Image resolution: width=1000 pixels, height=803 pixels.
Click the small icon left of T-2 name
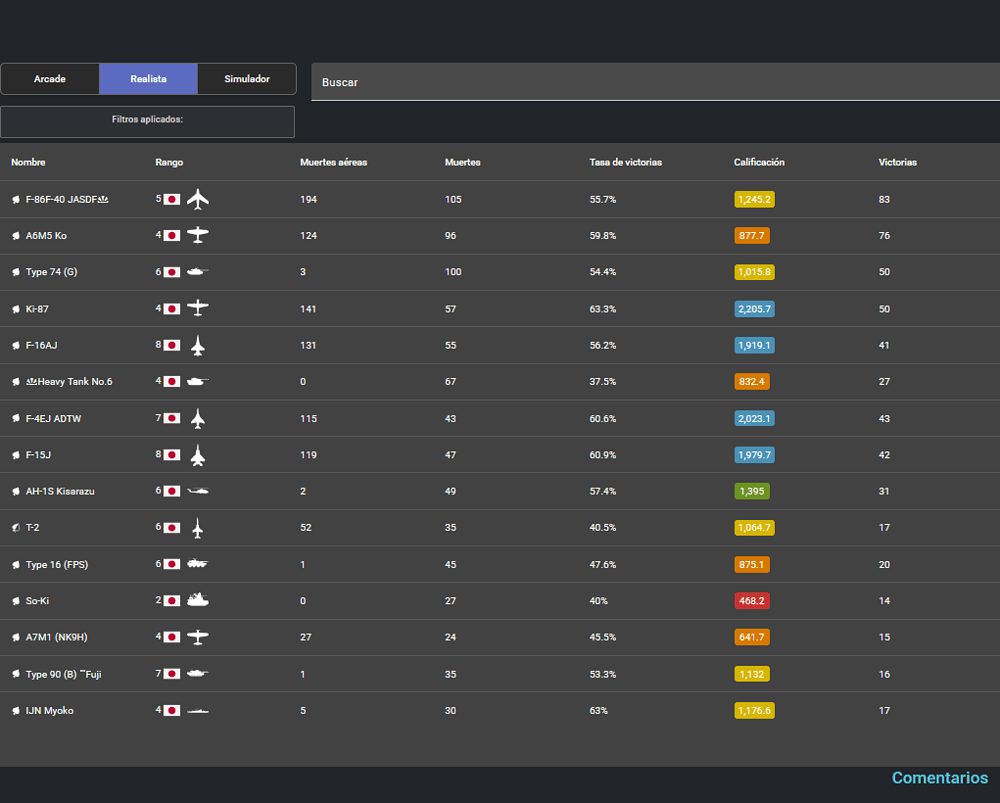pyautogui.click(x=16, y=527)
